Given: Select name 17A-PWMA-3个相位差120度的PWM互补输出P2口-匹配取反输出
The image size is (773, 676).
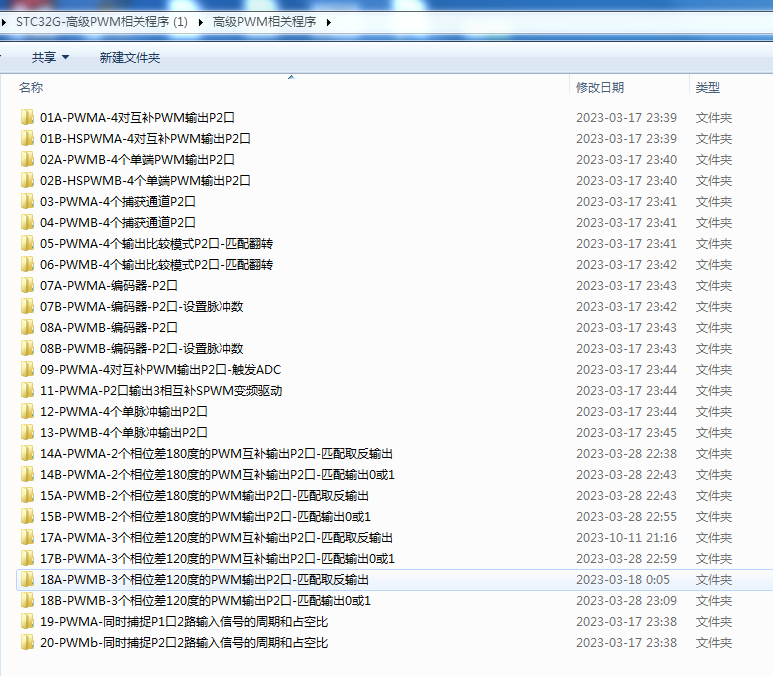Looking at the screenshot, I should pos(216,537).
